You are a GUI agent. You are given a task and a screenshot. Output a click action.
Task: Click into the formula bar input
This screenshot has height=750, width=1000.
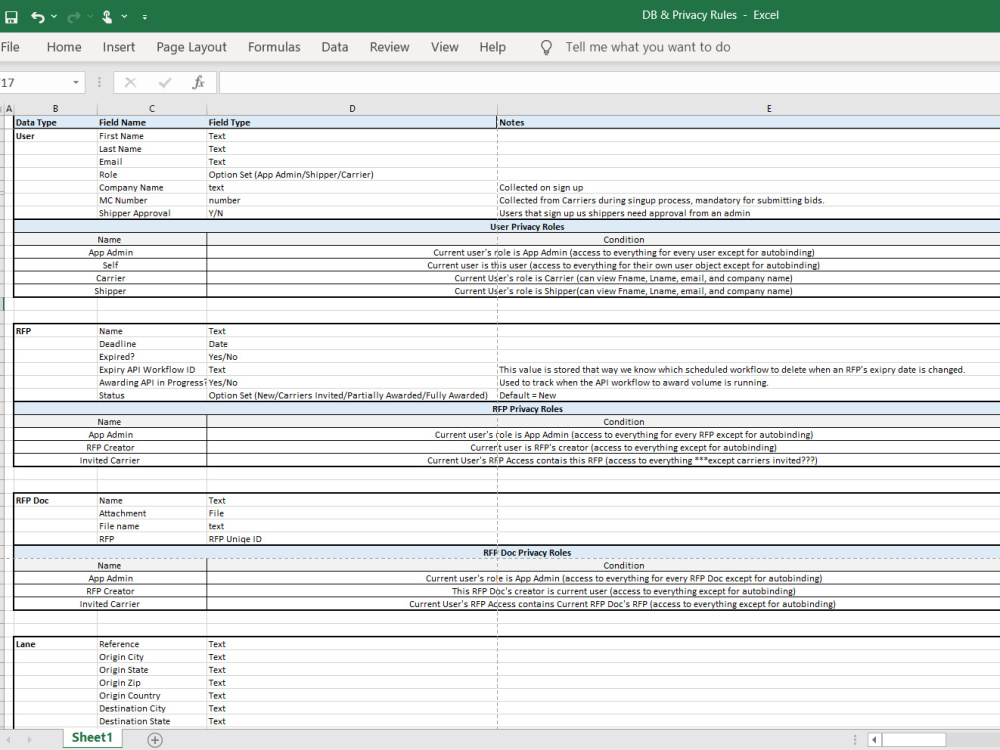pos(609,82)
